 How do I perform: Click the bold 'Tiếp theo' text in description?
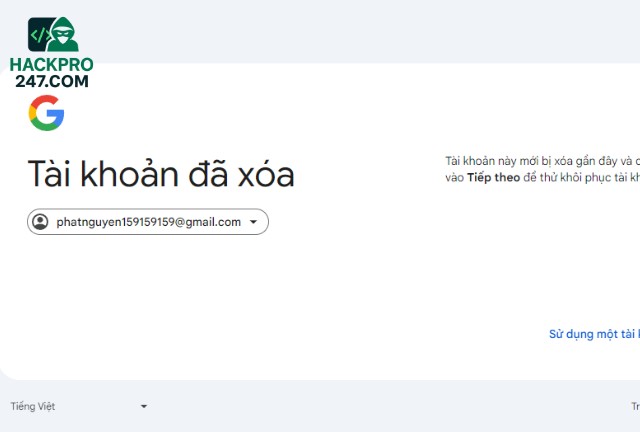coord(493,178)
